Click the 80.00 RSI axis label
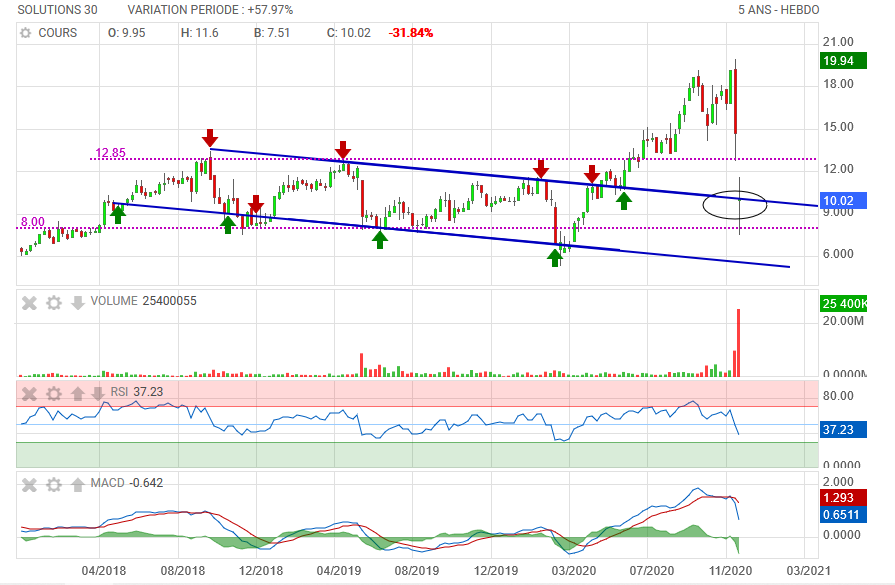The height and width of the screenshot is (585, 895). click(x=838, y=396)
